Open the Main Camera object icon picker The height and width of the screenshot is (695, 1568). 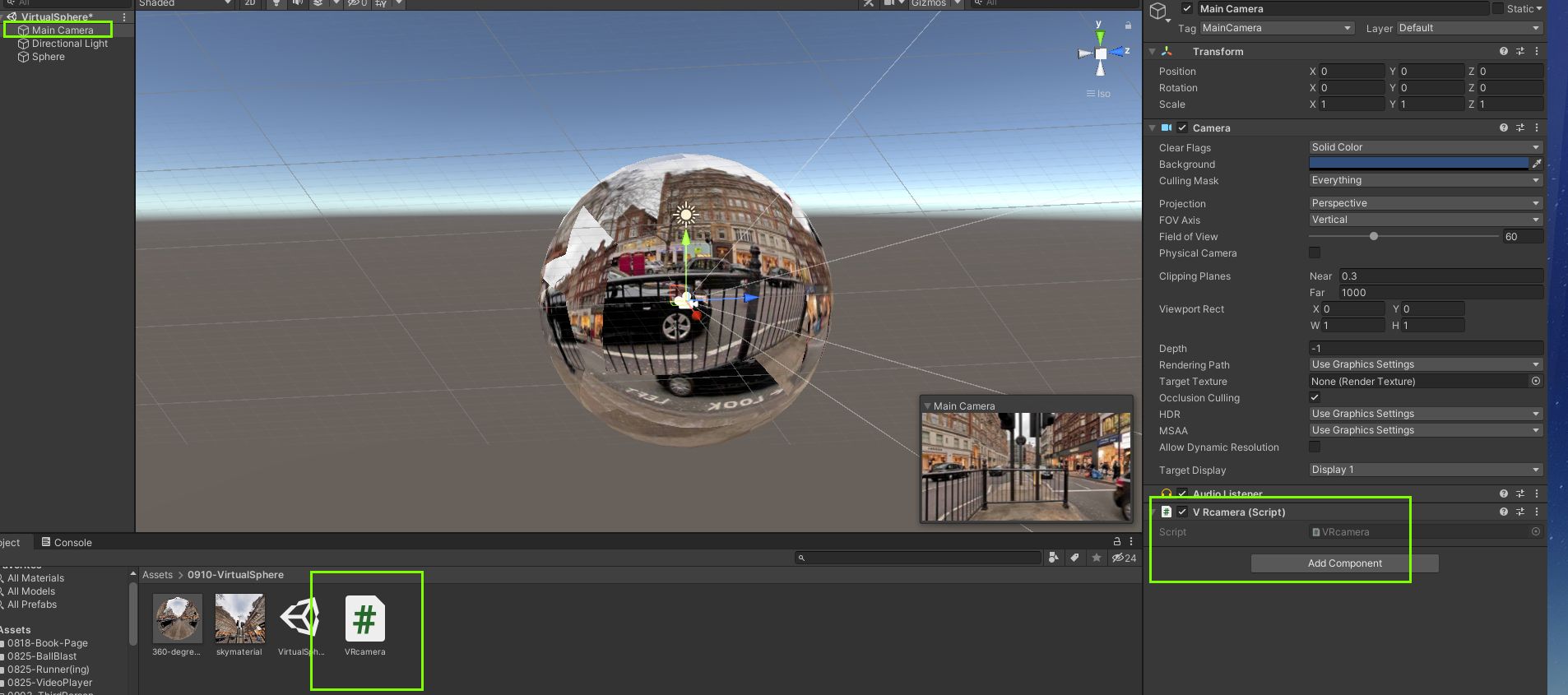(1159, 12)
